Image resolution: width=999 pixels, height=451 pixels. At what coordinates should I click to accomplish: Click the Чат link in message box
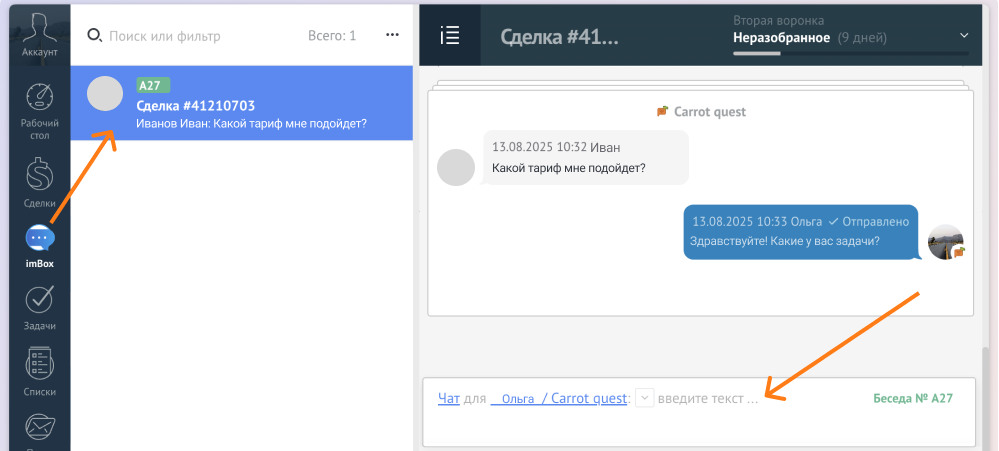[449, 398]
